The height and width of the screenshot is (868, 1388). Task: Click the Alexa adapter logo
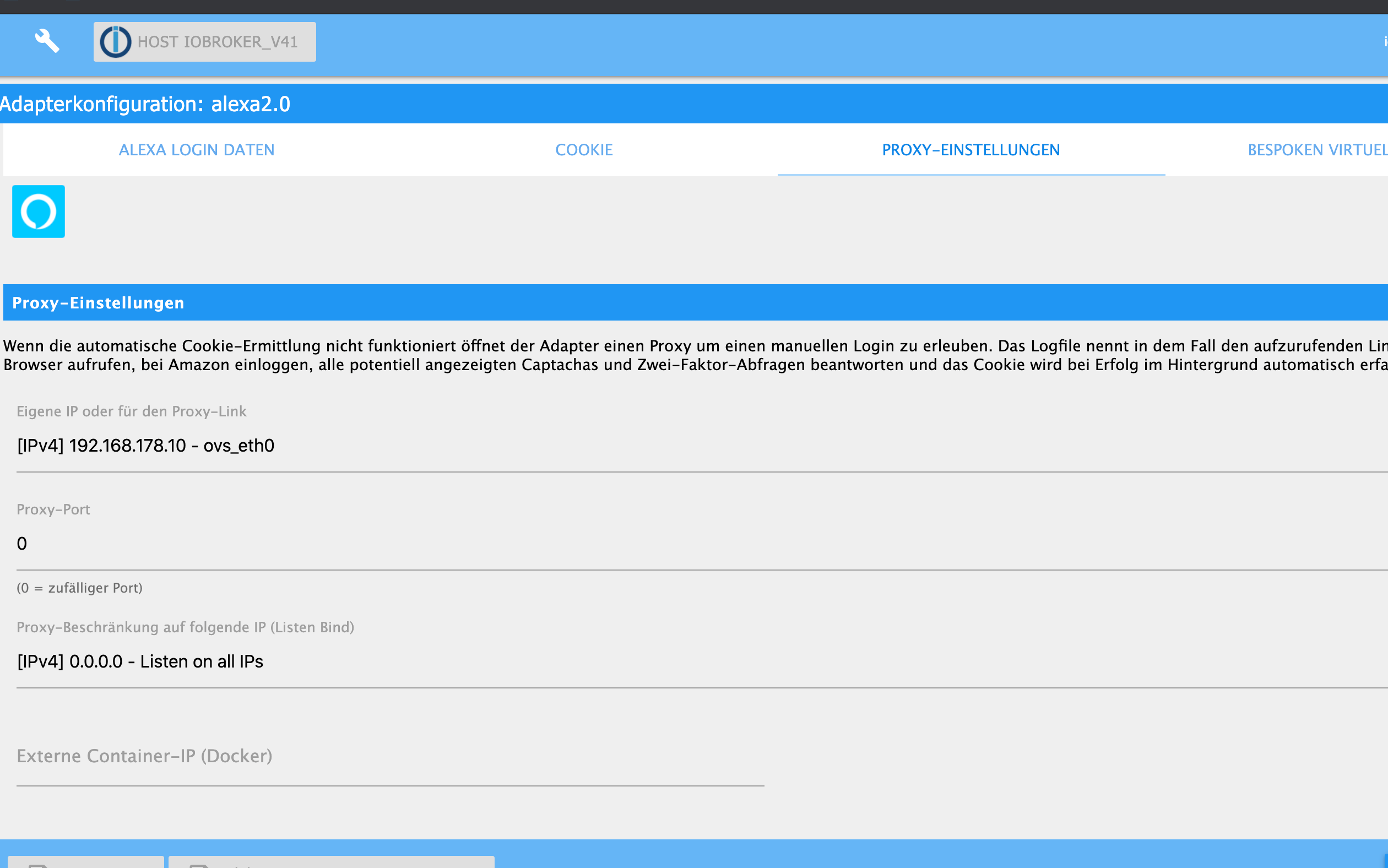[39, 211]
